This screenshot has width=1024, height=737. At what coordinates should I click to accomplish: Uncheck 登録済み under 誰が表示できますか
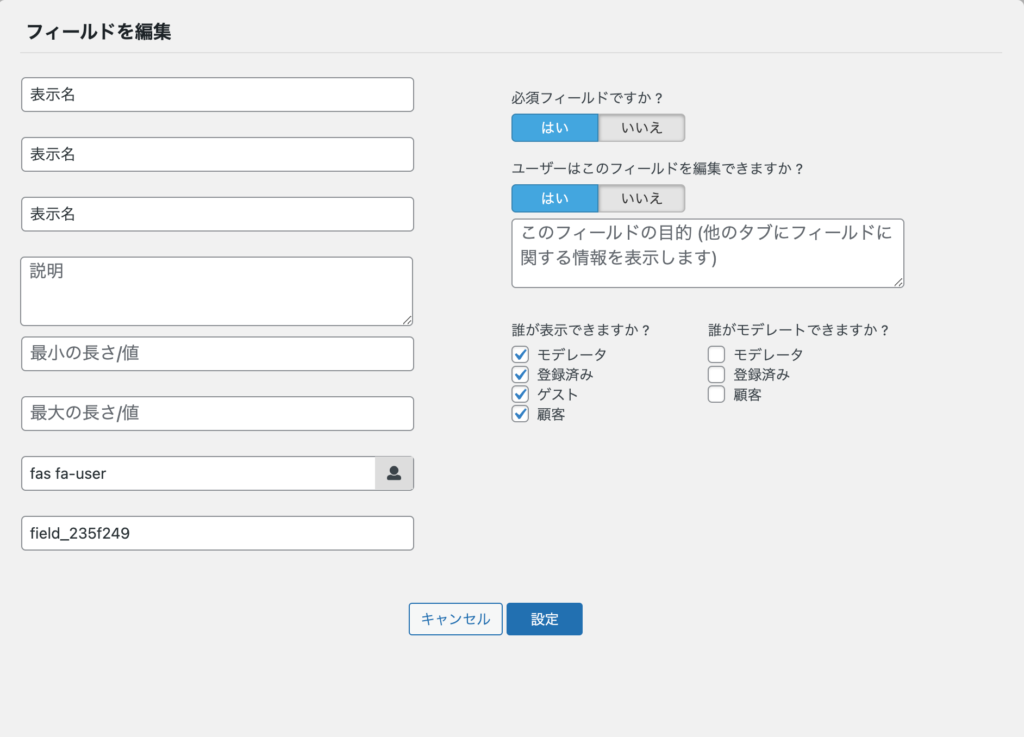pyautogui.click(x=520, y=375)
